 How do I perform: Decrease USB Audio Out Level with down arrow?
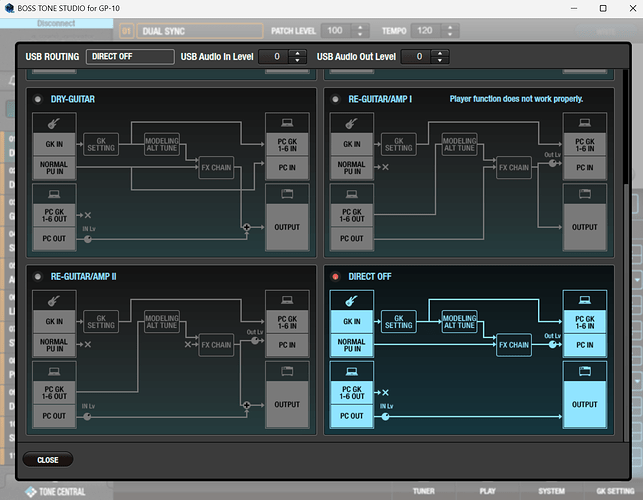click(x=438, y=61)
